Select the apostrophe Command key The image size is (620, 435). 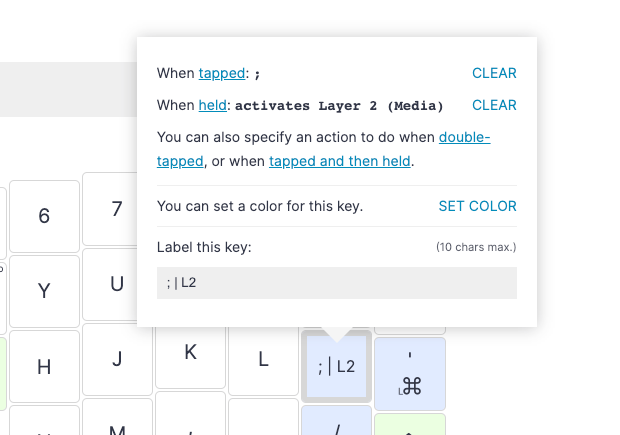click(x=410, y=374)
